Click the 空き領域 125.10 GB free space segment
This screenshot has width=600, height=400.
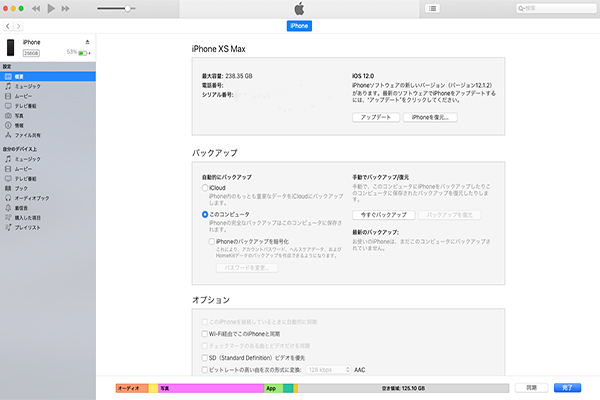[x=403, y=388]
